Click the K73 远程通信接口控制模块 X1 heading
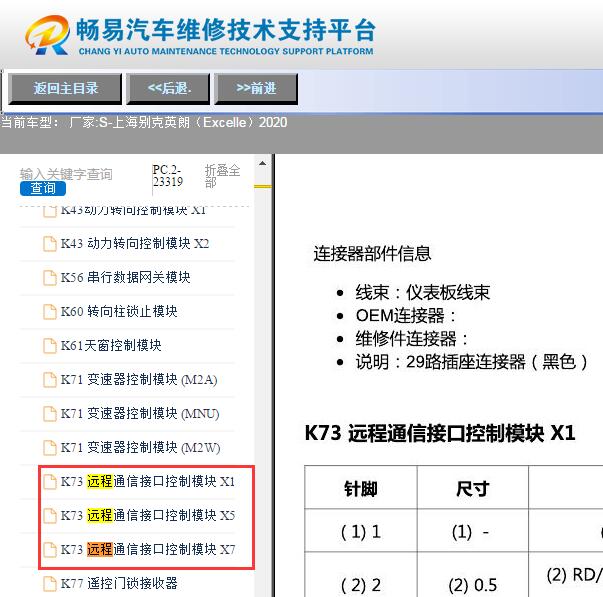The image size is (603, 597). point(440,433)
